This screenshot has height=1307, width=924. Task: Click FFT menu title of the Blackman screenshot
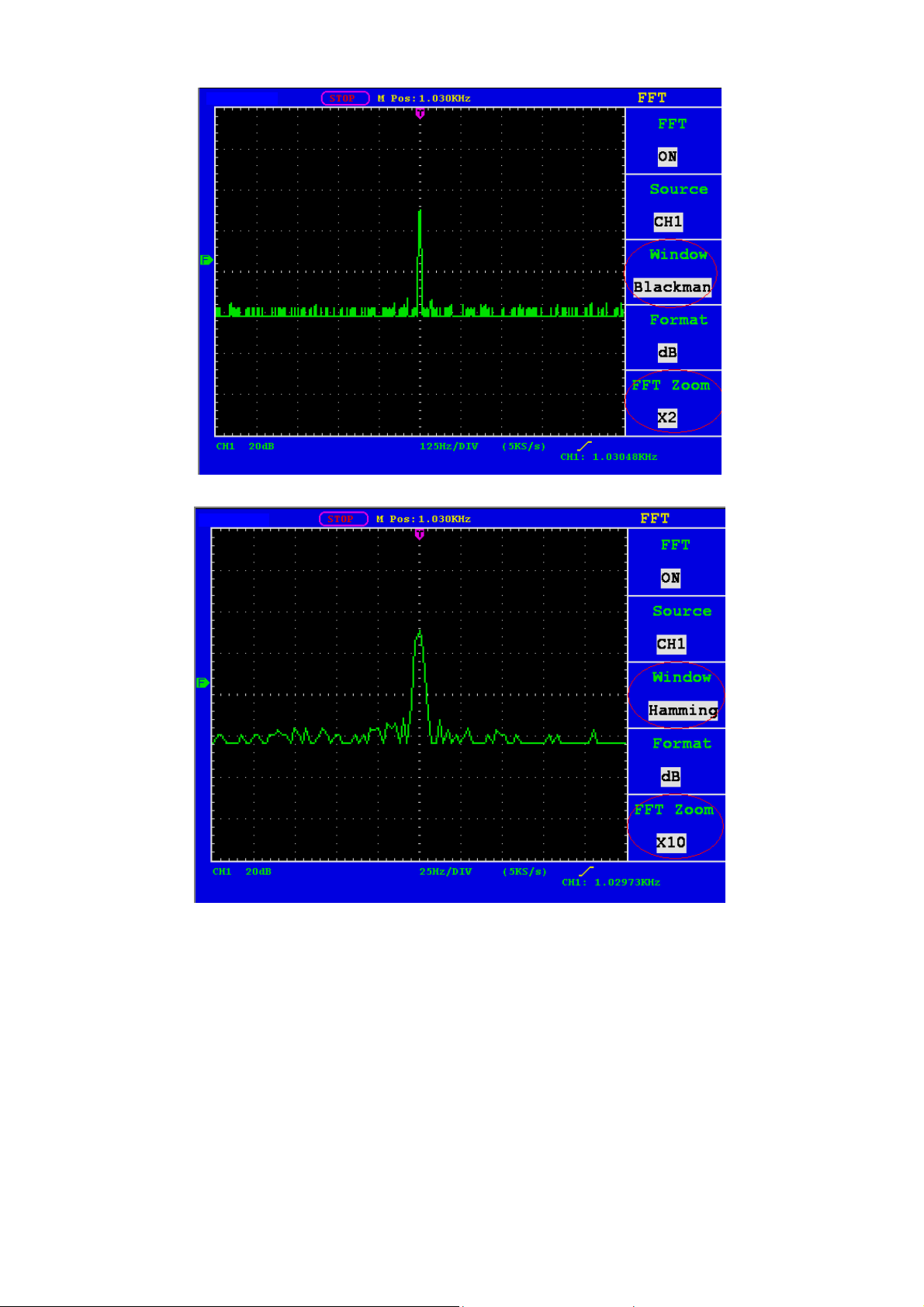pyautogui.click(x=652, y=98)
